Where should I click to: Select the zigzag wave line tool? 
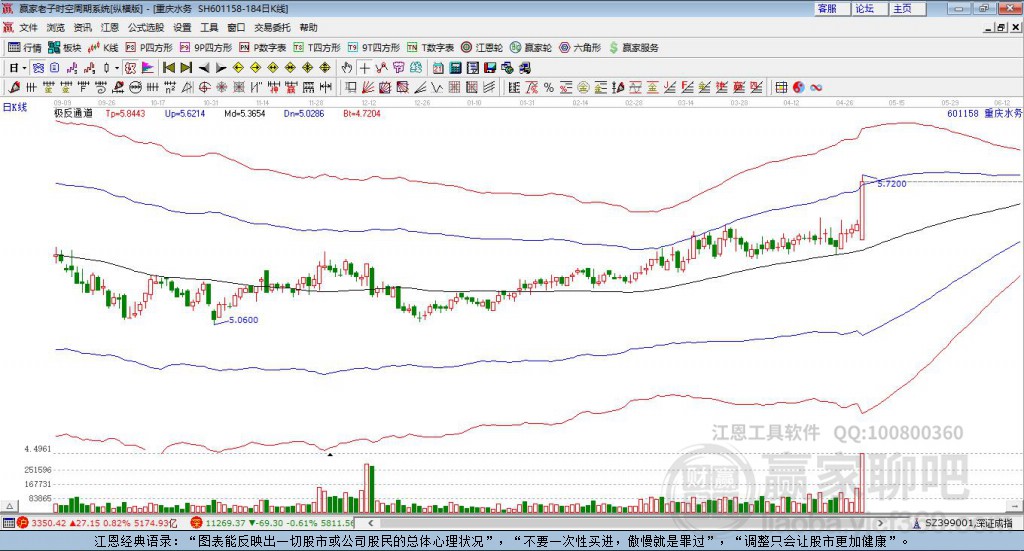tap(436, 87)
